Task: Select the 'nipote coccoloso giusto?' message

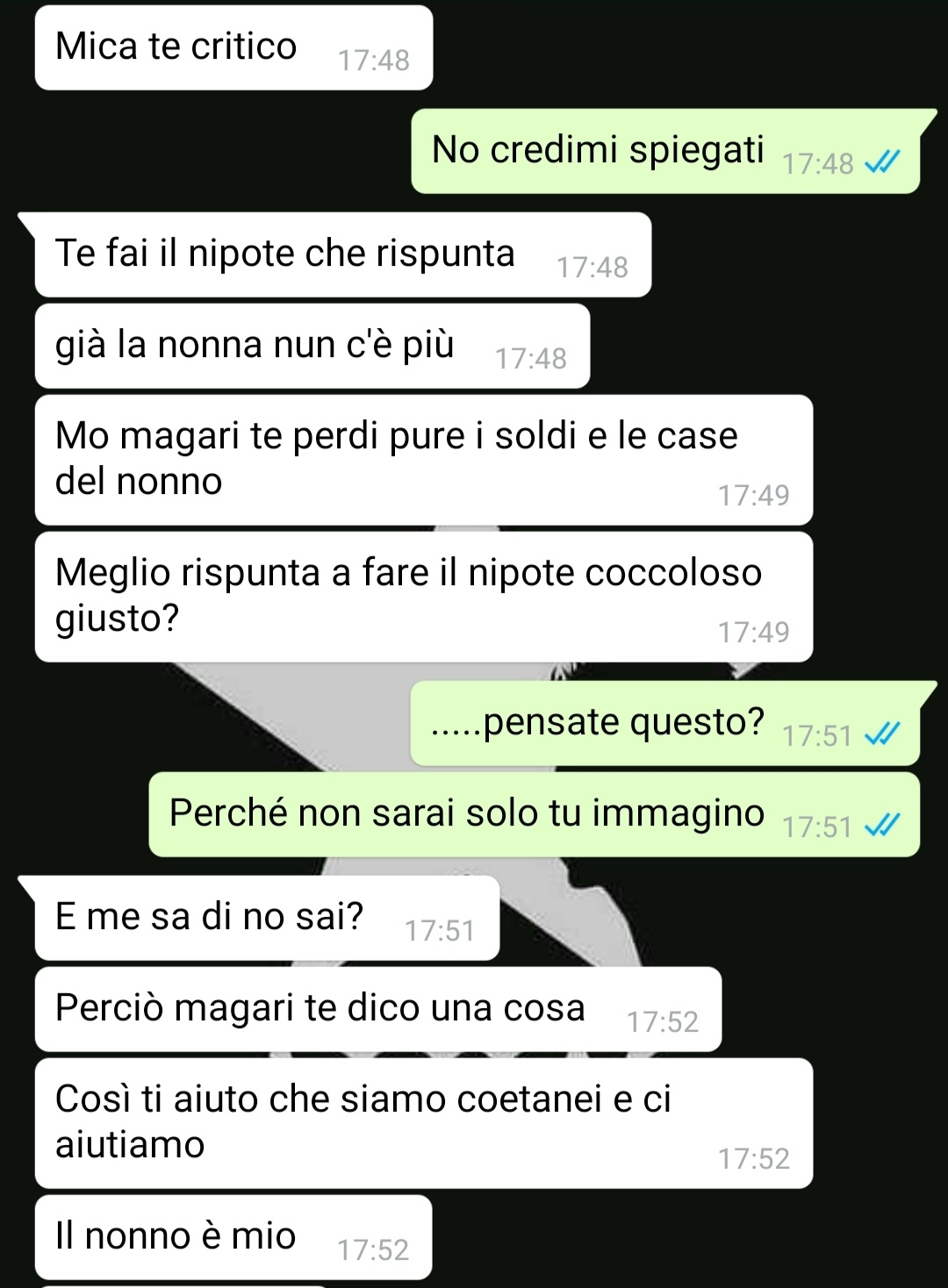Action: pos(423,597)
